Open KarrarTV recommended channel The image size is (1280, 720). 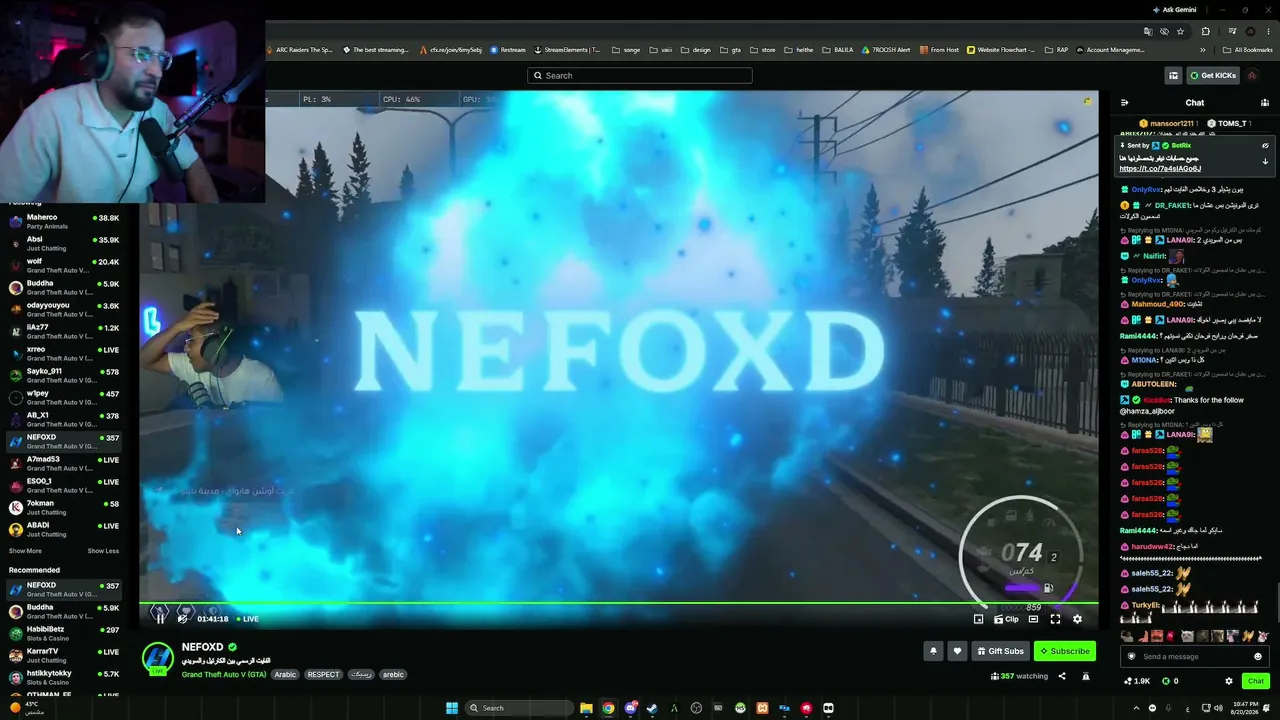[64, 655]
